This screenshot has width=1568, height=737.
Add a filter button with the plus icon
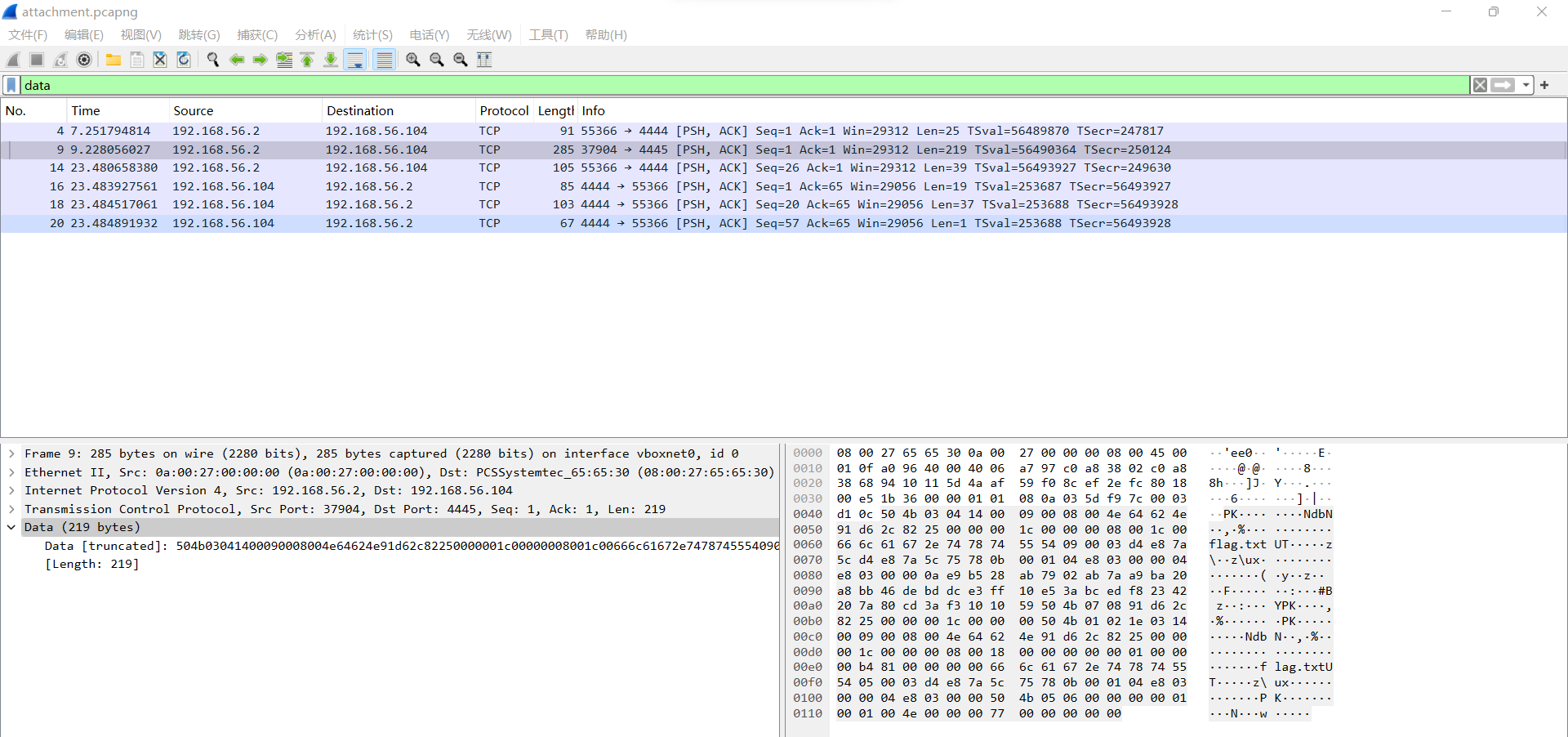1544,85
